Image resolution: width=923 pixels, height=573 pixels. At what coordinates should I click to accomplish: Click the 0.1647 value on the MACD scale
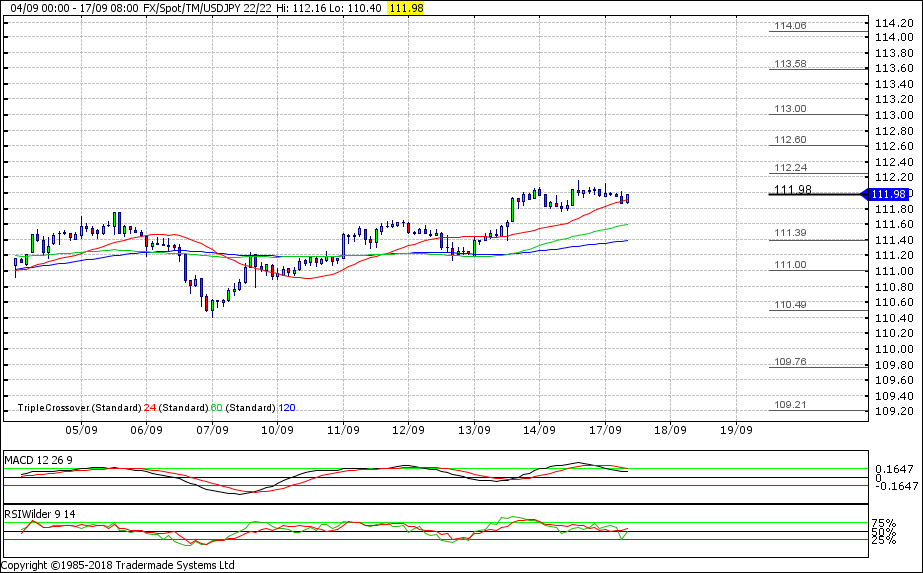[892, 468]
